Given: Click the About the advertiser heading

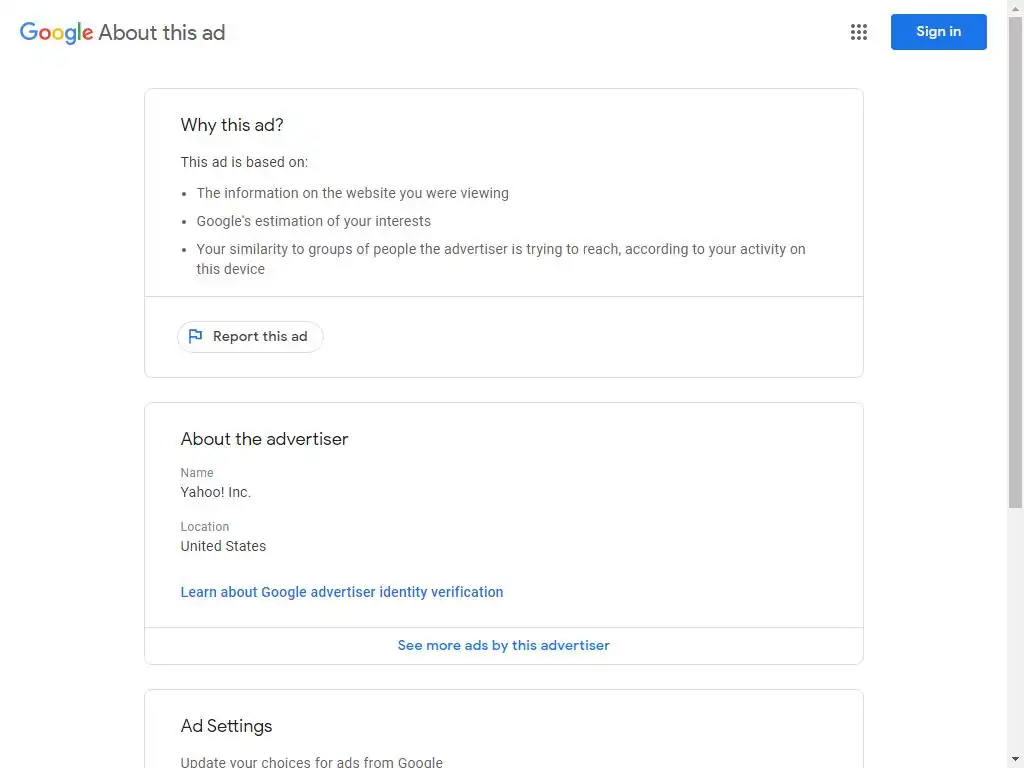Looking at the screenshot, I should 264,439.
